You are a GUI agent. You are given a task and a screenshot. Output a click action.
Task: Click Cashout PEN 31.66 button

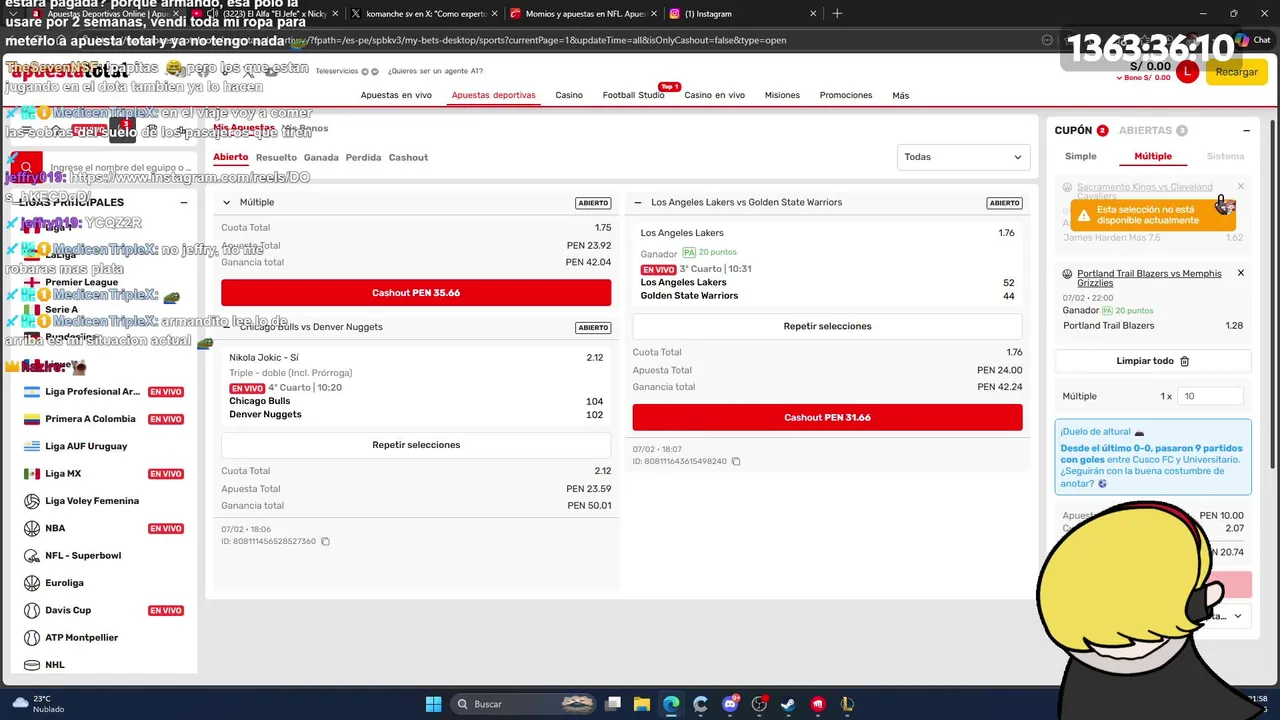[x=827, y=418]
